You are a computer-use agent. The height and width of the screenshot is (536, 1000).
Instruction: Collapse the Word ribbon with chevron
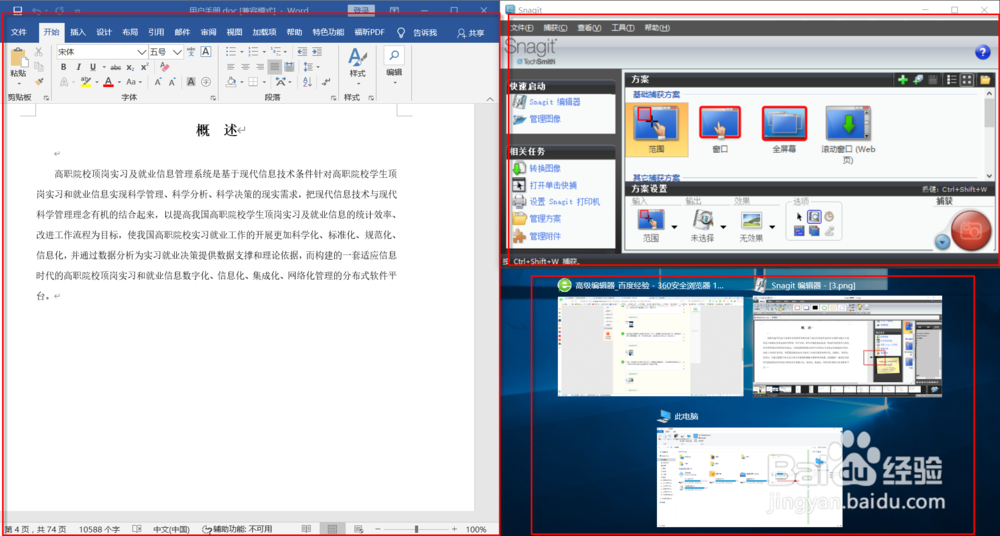(490, 98)
